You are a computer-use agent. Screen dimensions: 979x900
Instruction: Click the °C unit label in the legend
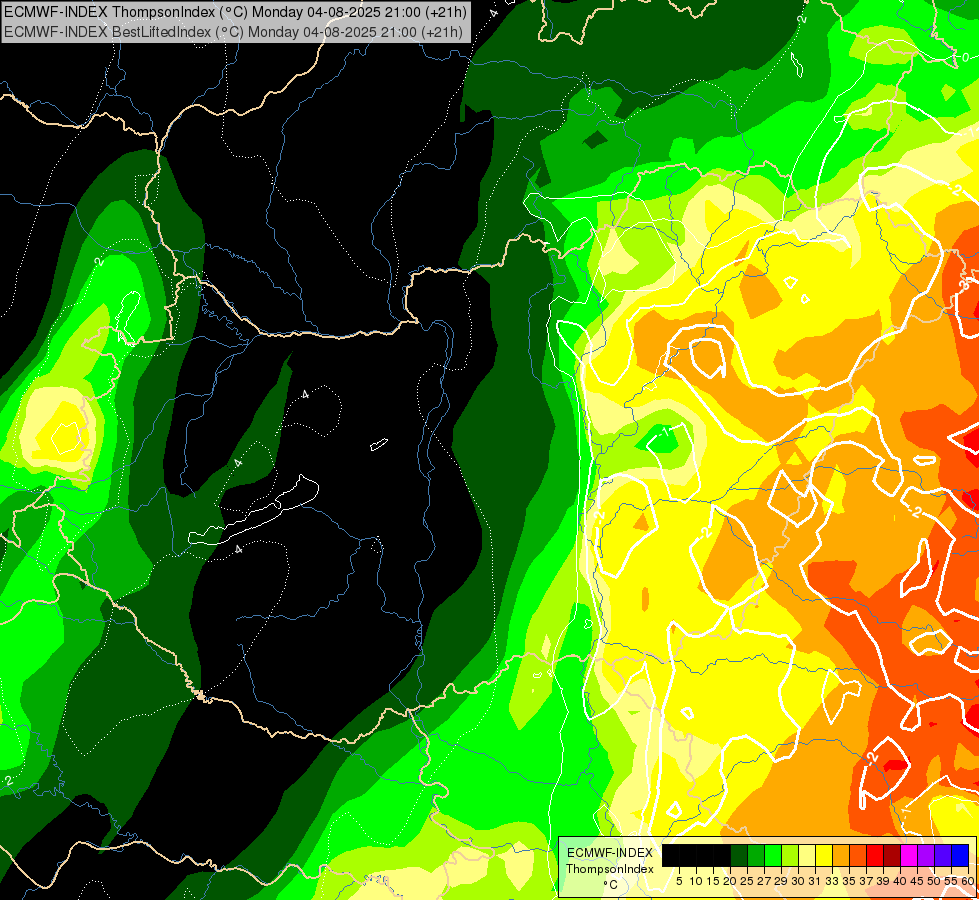(611, 885)
